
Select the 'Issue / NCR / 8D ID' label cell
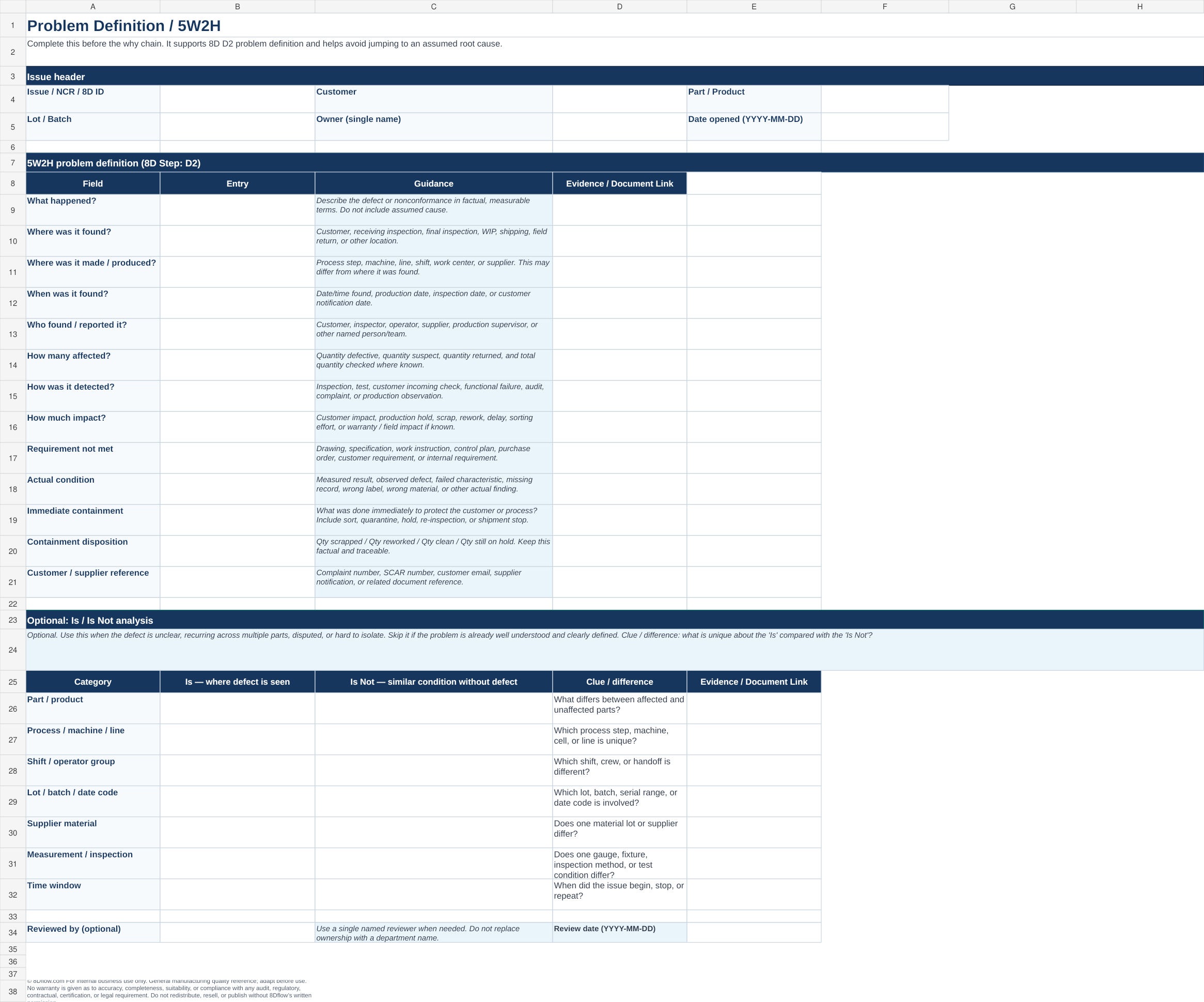point(93,99)
